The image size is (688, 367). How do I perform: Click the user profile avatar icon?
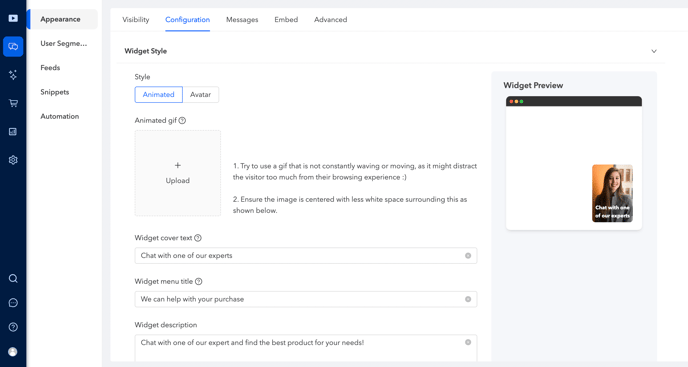click(x=13, y=351)
